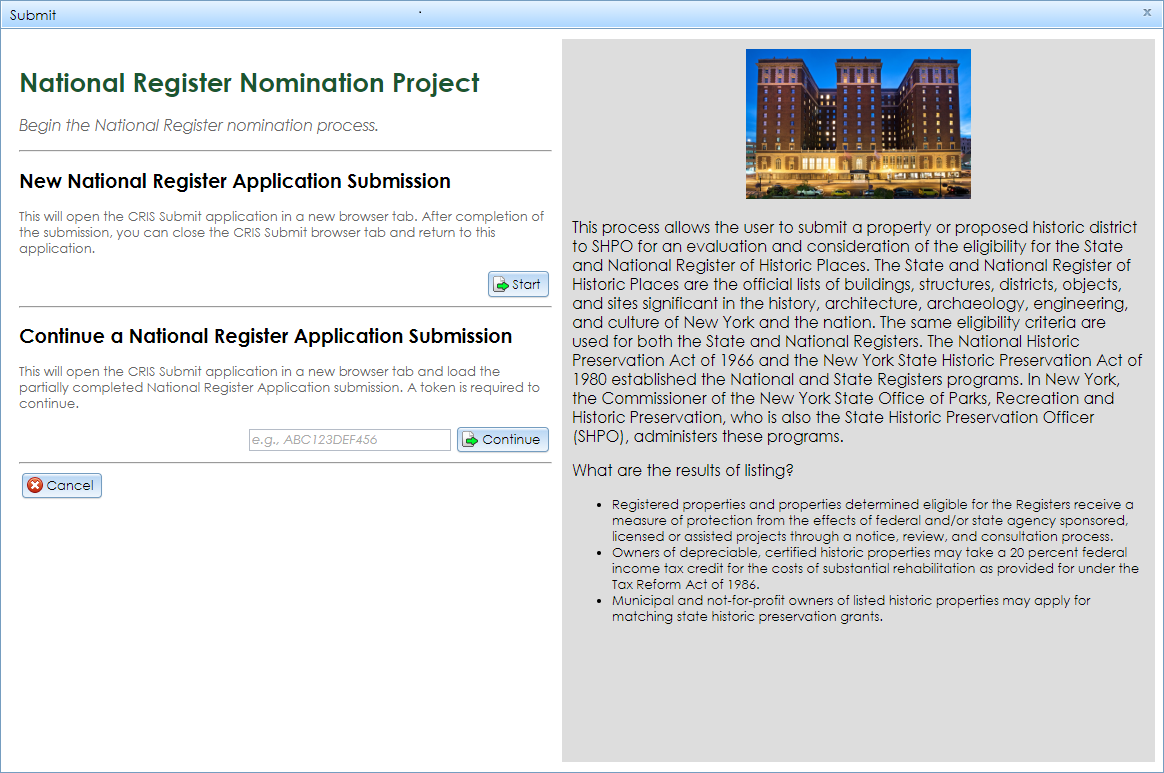Click the National Register Nomination Project heading
The width and height of the screenshot is (1164, 773).
coord(249,83)
